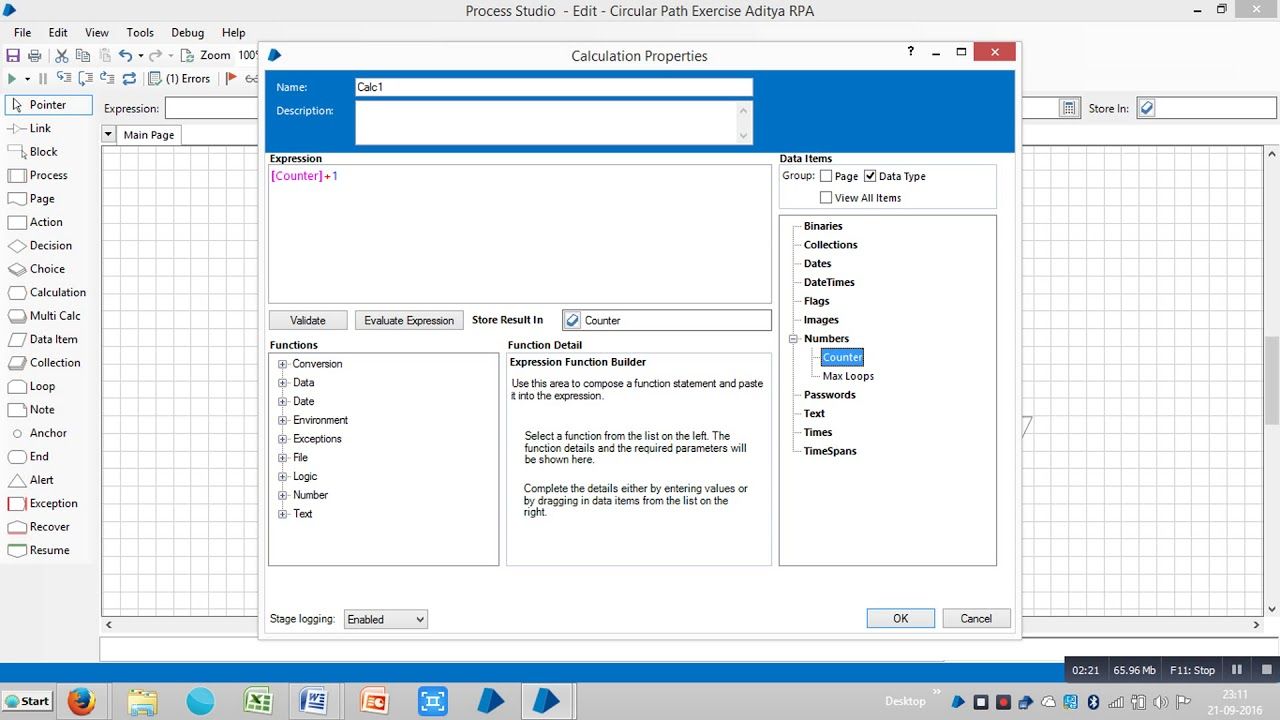Click the Windows Start button
The image size is (1280, 720).
(x=27, y=701)
